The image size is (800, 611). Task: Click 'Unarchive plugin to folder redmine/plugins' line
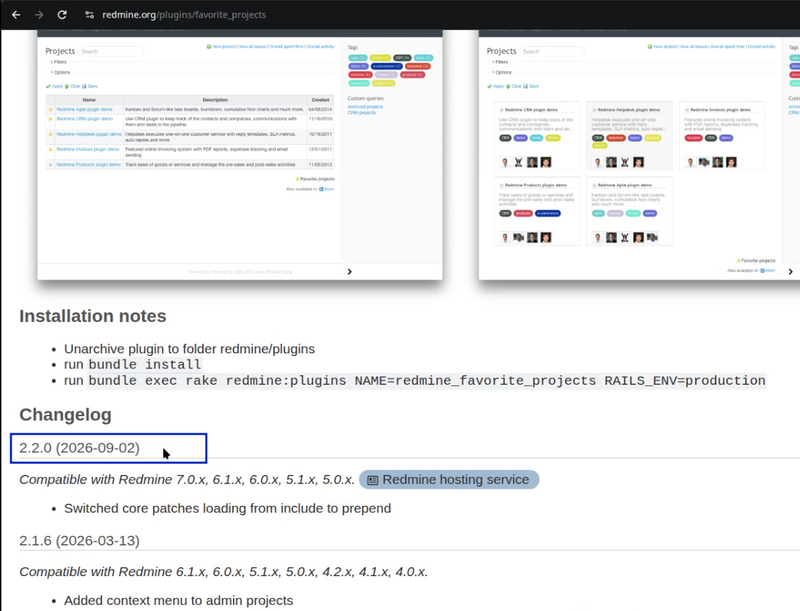(x=189, y=349)
